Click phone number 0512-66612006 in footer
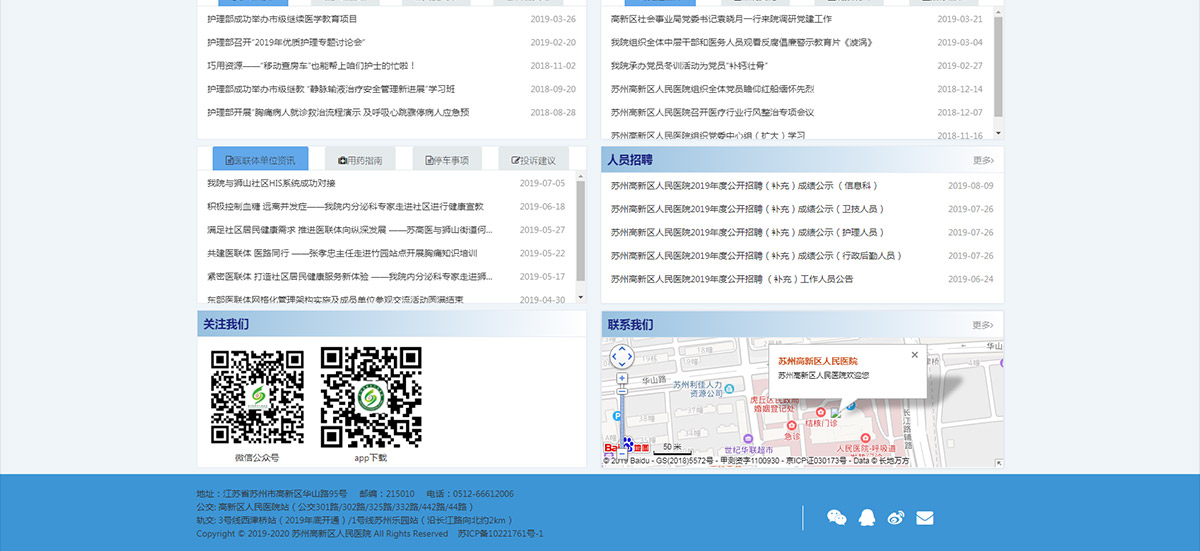This screenshot has height=551, width=1200. pos(484,494)
